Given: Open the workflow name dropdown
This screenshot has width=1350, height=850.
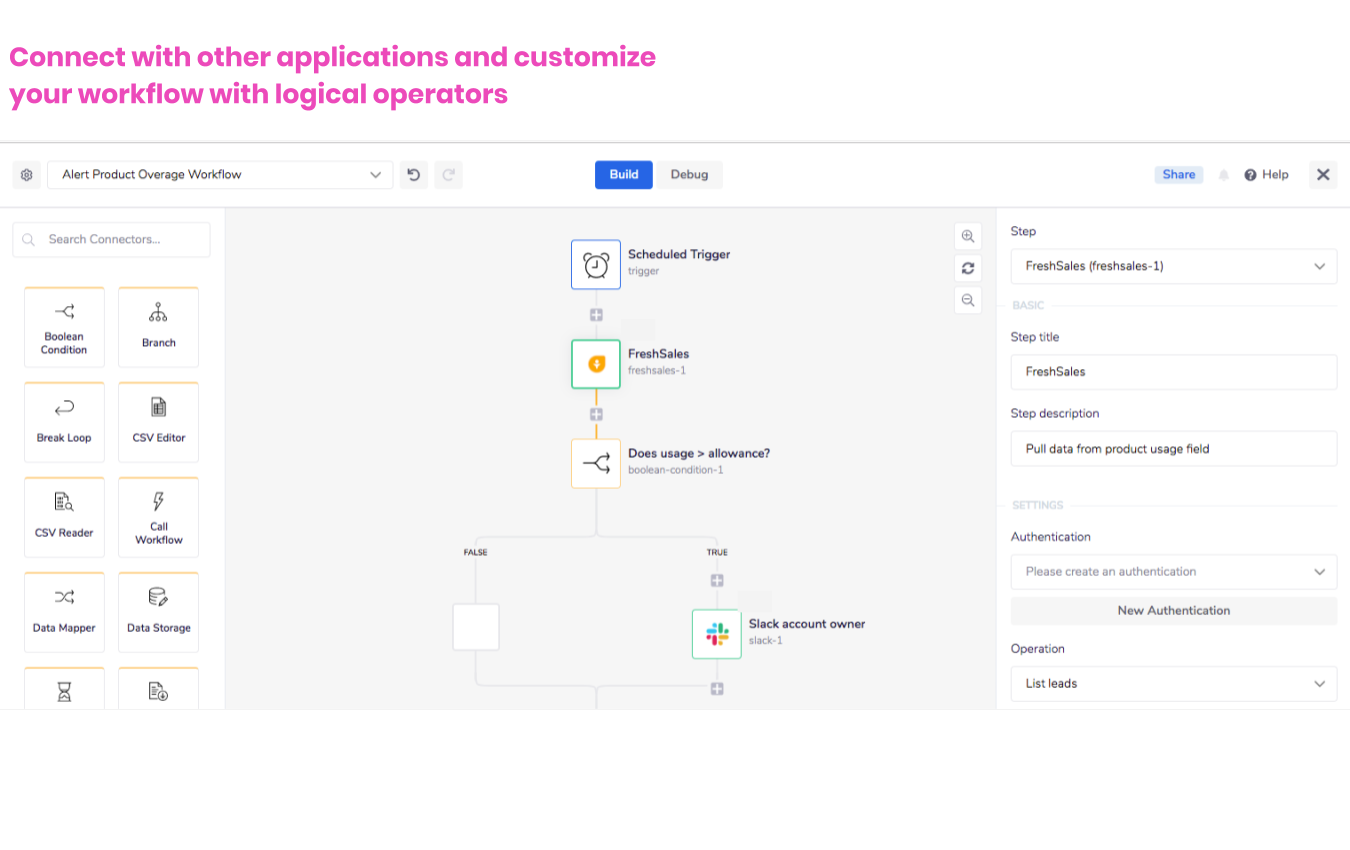Looking at the screenshot, I should tap(219, 175).
